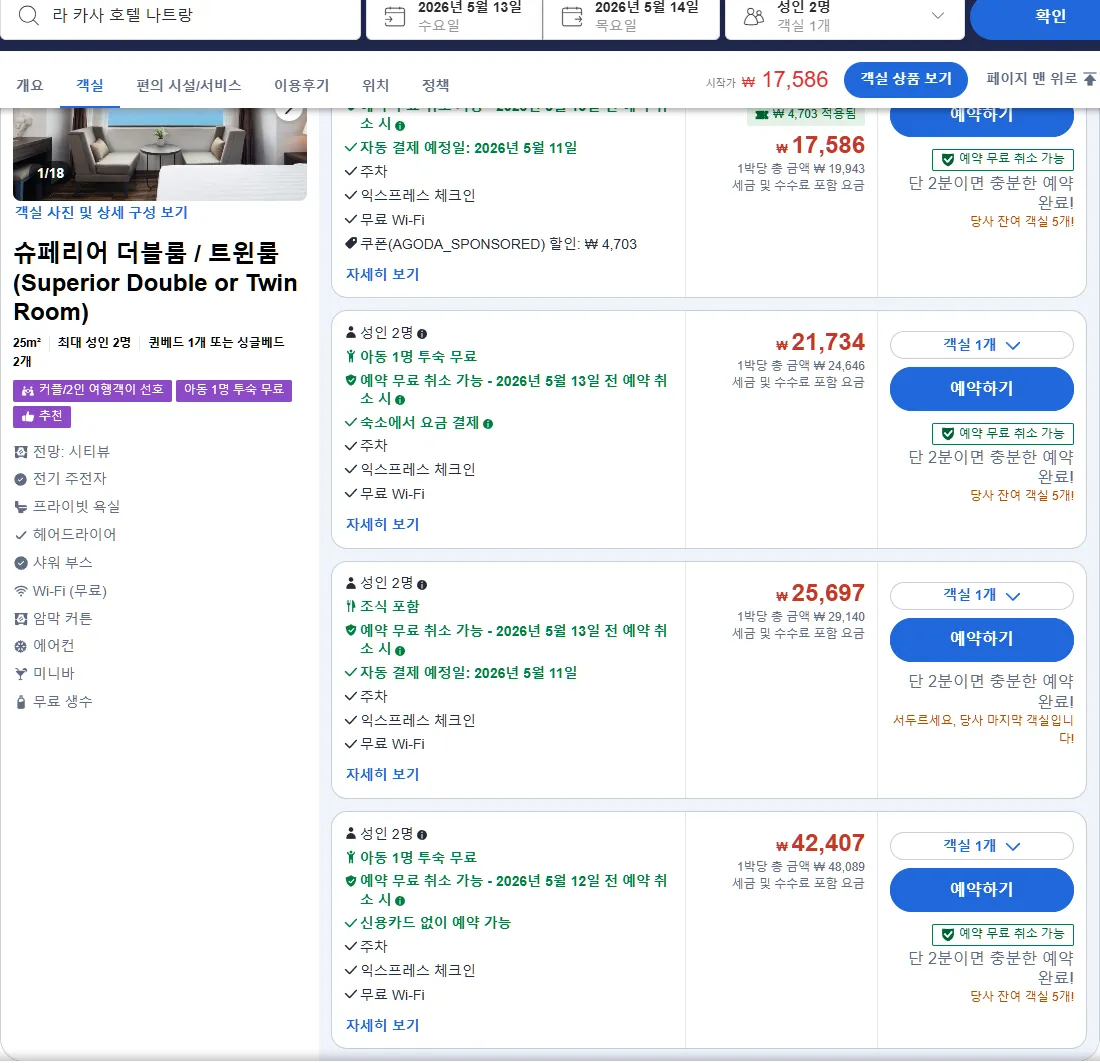Open 객실 1개 dropdown for the ₩21,734 offer
1100x1063 pixels.
(x=981, y=345)
